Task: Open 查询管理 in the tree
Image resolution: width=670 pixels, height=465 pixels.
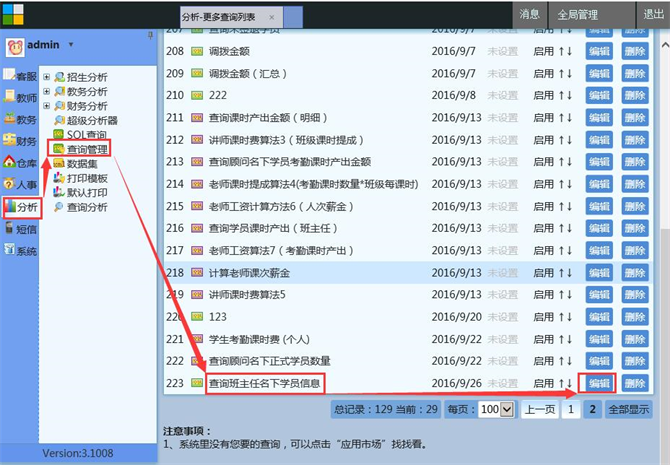Action: [x=80, y=149]
